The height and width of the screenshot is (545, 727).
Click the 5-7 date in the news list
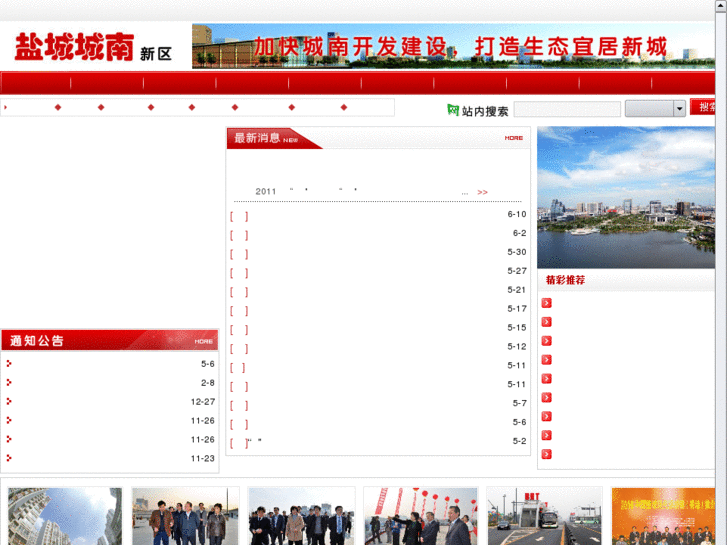pos(519,403)
